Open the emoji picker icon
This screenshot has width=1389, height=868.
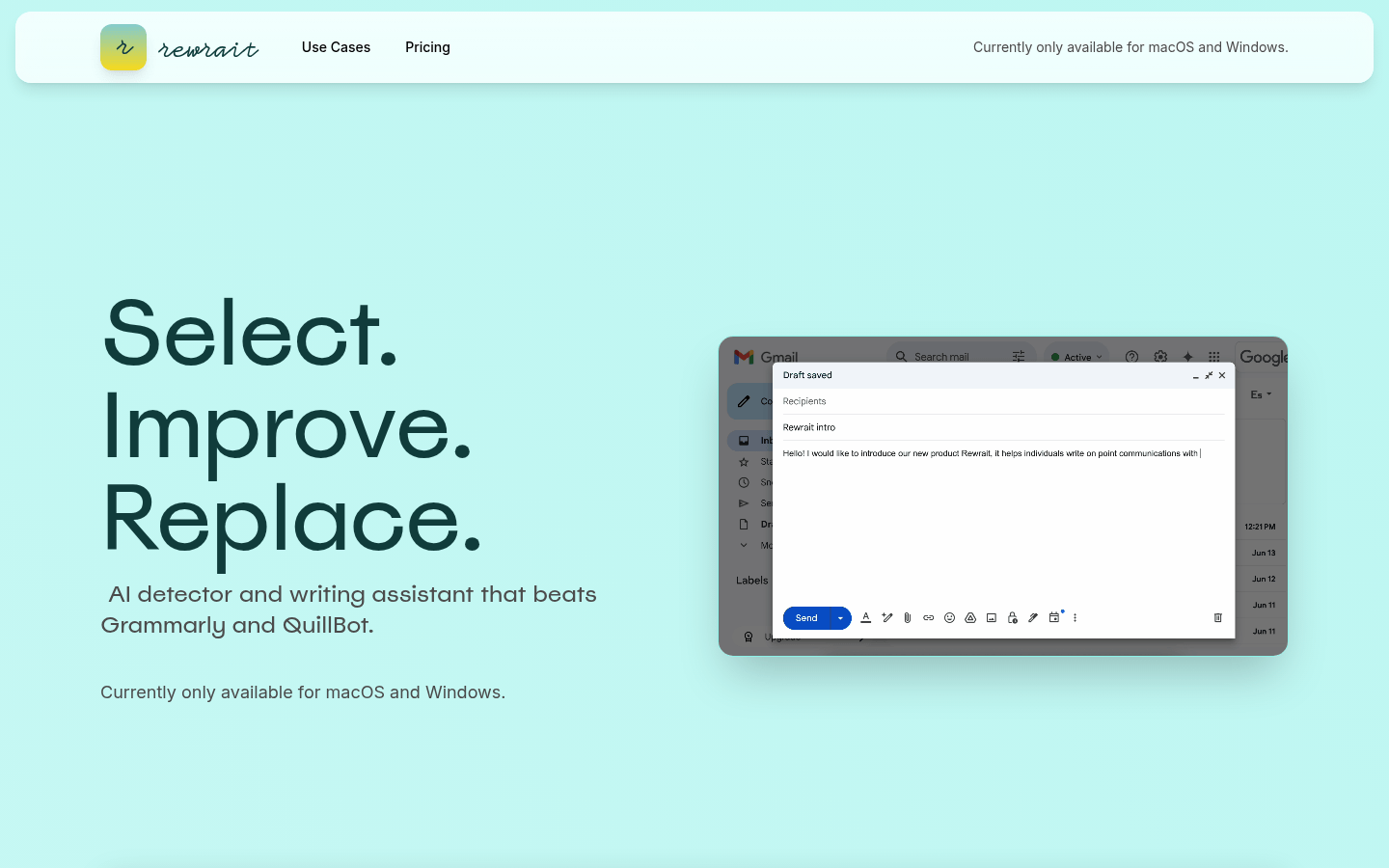(x=949, y=618)
